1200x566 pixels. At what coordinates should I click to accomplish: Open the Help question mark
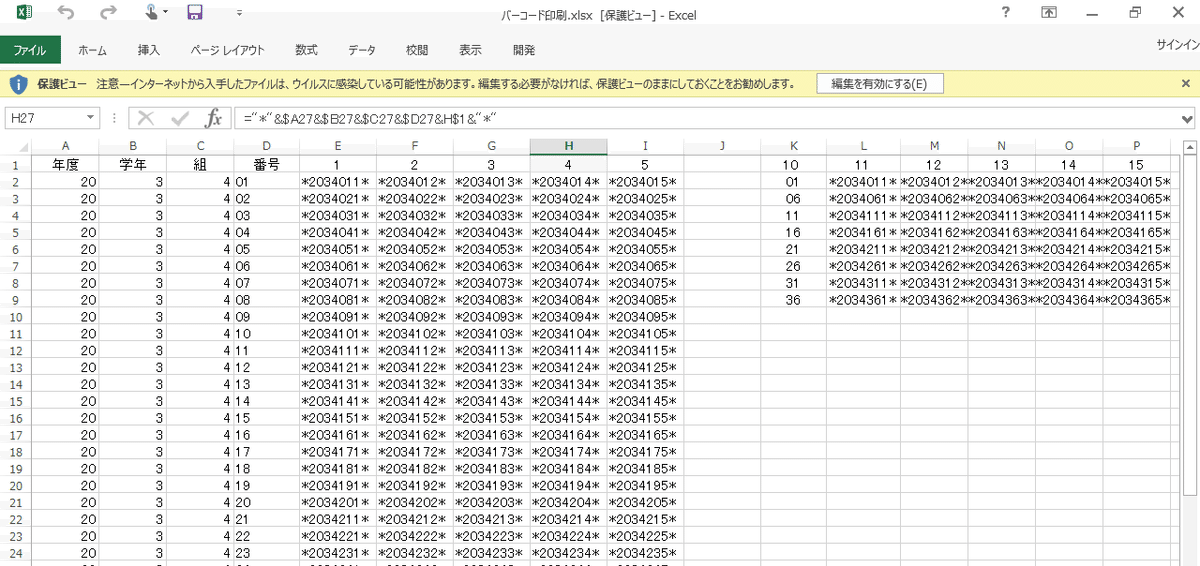click(1005, 13)
